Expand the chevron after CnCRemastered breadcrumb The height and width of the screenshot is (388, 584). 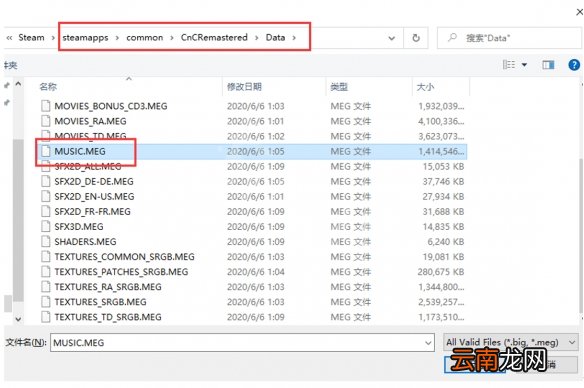pos(257,38)
